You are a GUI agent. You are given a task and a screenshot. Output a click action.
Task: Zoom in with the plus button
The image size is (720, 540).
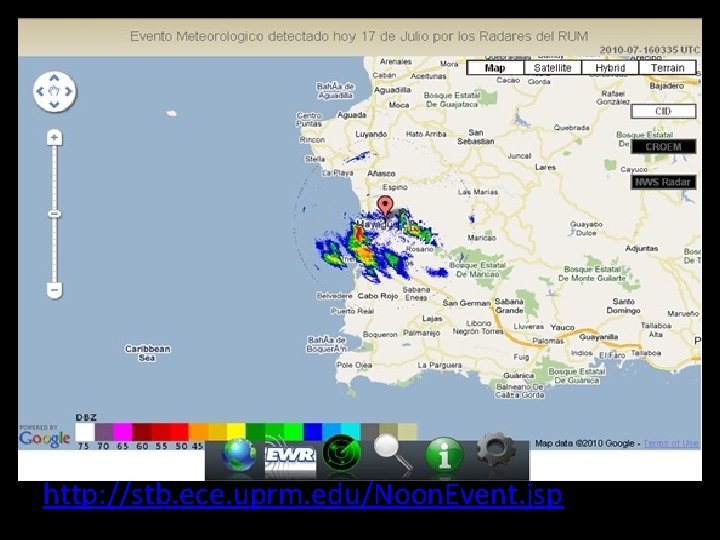coord(54,137)
